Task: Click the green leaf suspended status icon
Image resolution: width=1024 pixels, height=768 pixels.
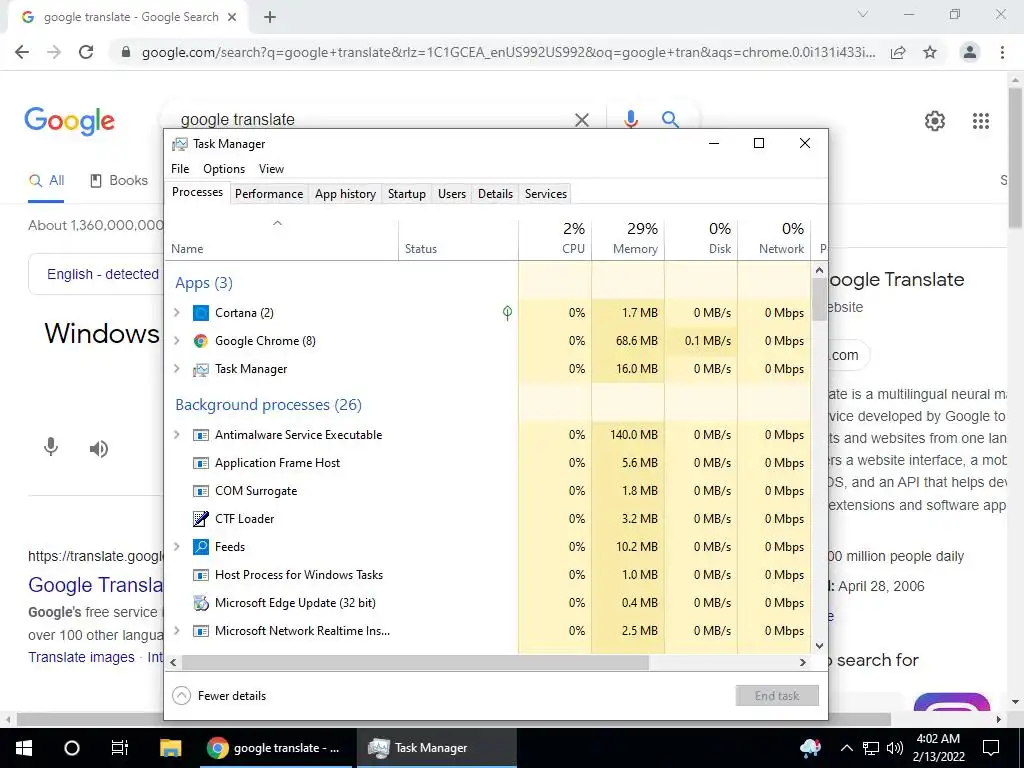Action: point(507,313)
